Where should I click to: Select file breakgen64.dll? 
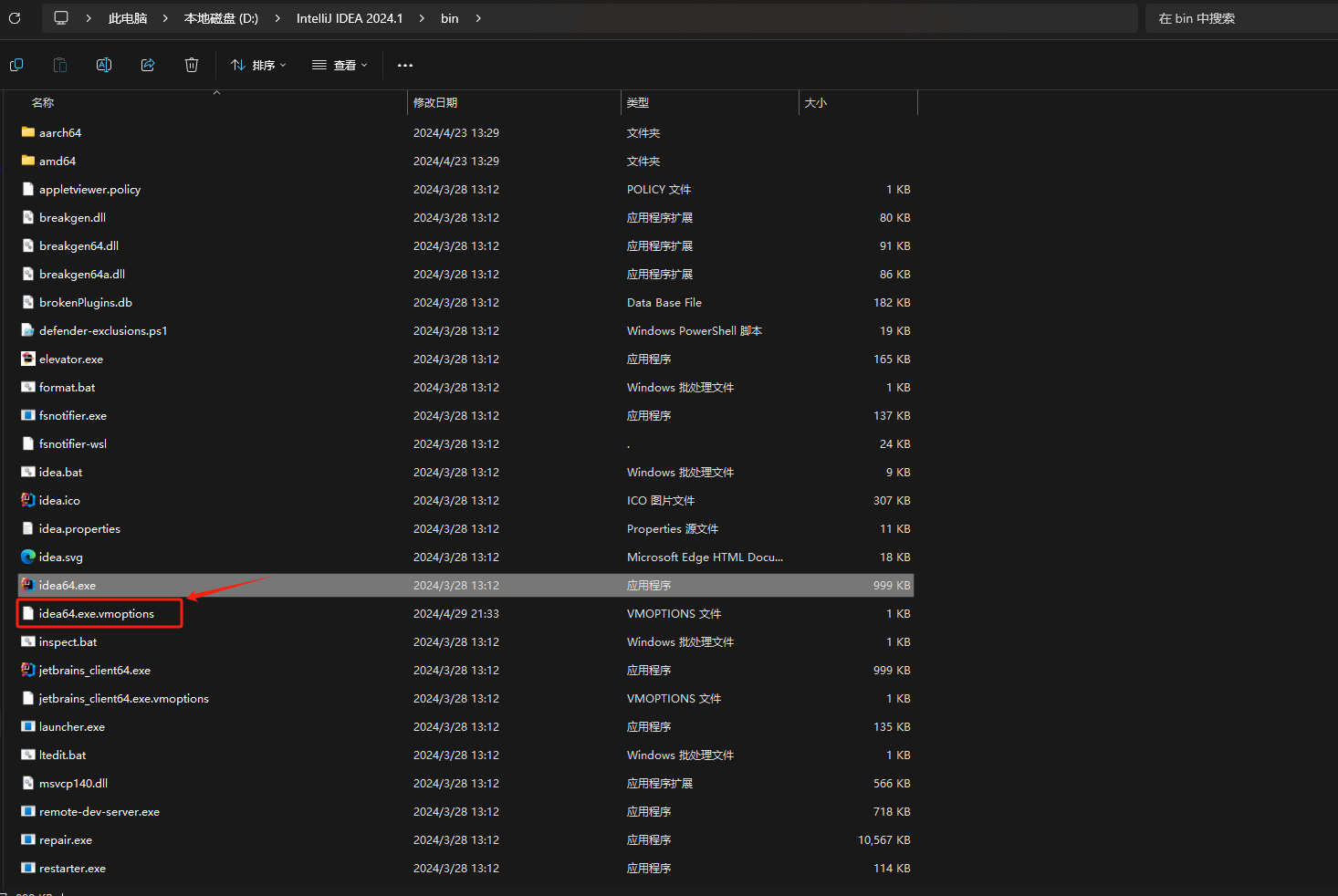(x=78, y=245)
